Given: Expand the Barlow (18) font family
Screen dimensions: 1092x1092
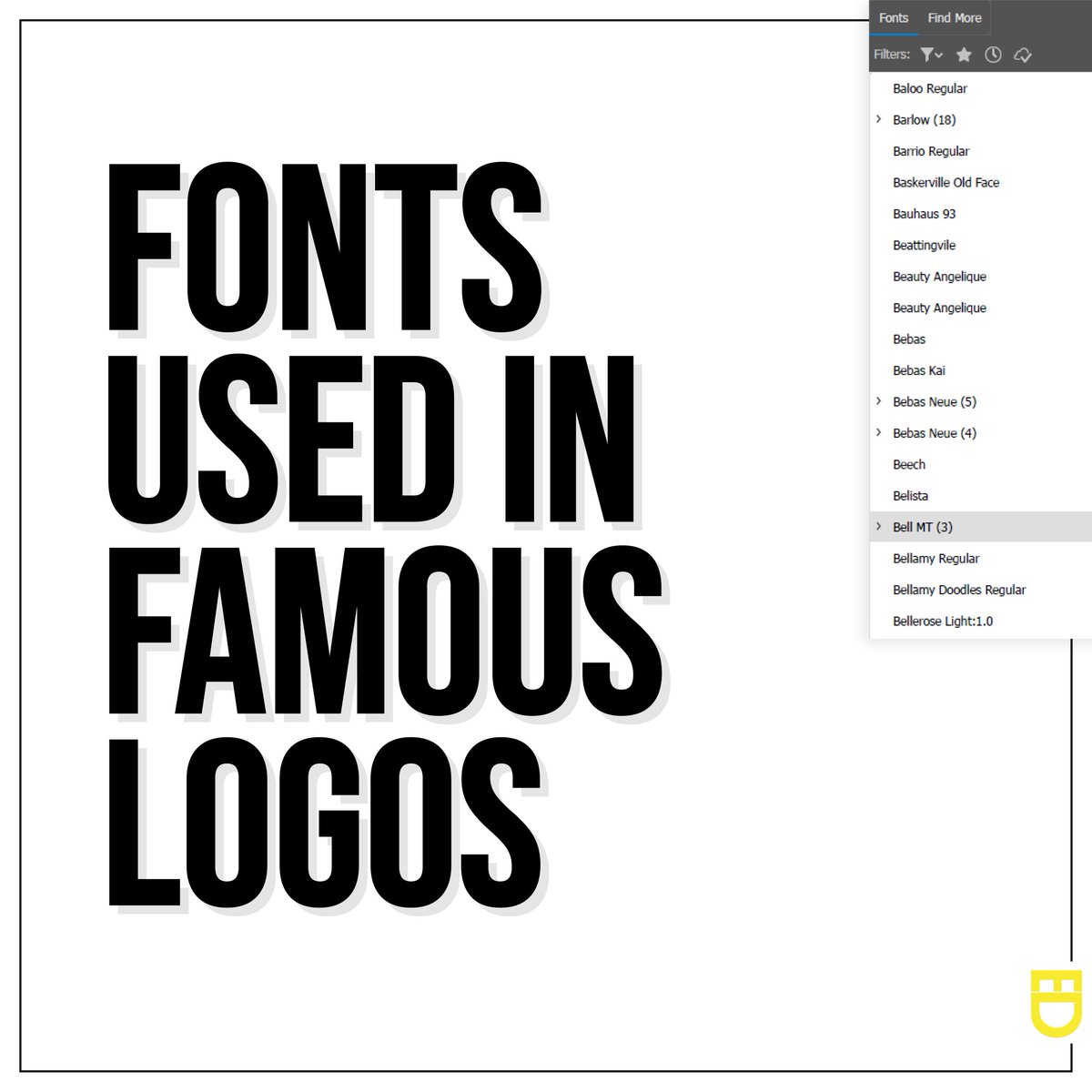Looking at the screenshot, I should pyautogui.click(x=879, y=119).
